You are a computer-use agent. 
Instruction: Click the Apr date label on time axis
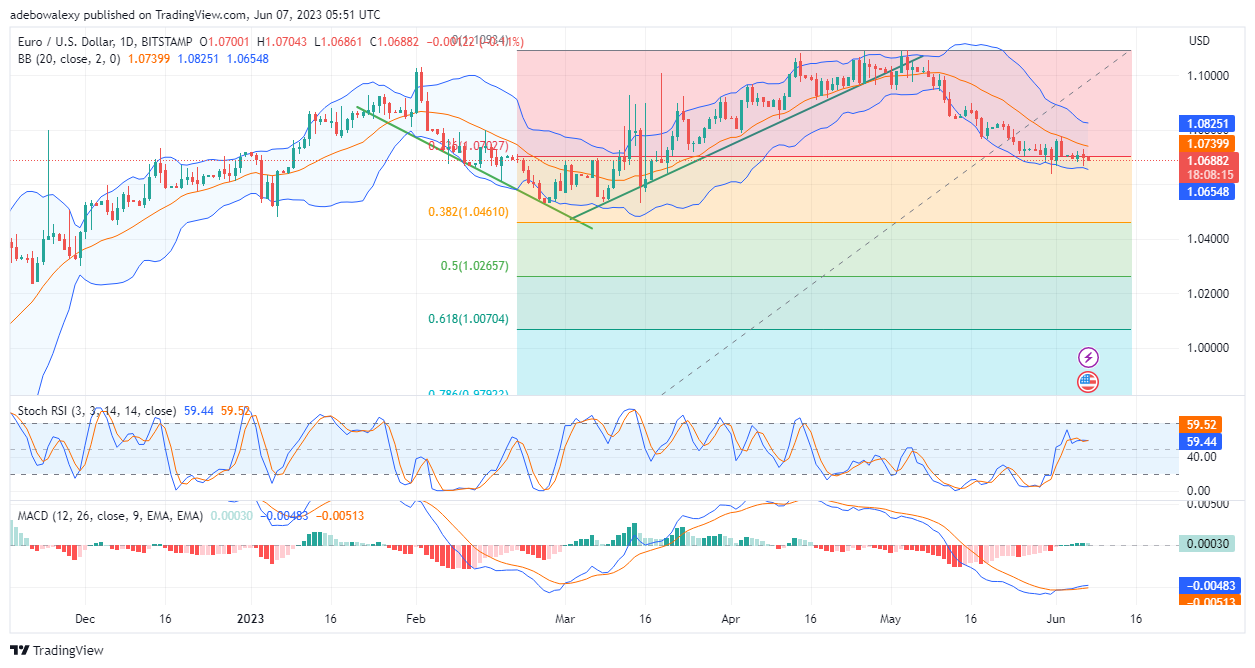point(731,619)
